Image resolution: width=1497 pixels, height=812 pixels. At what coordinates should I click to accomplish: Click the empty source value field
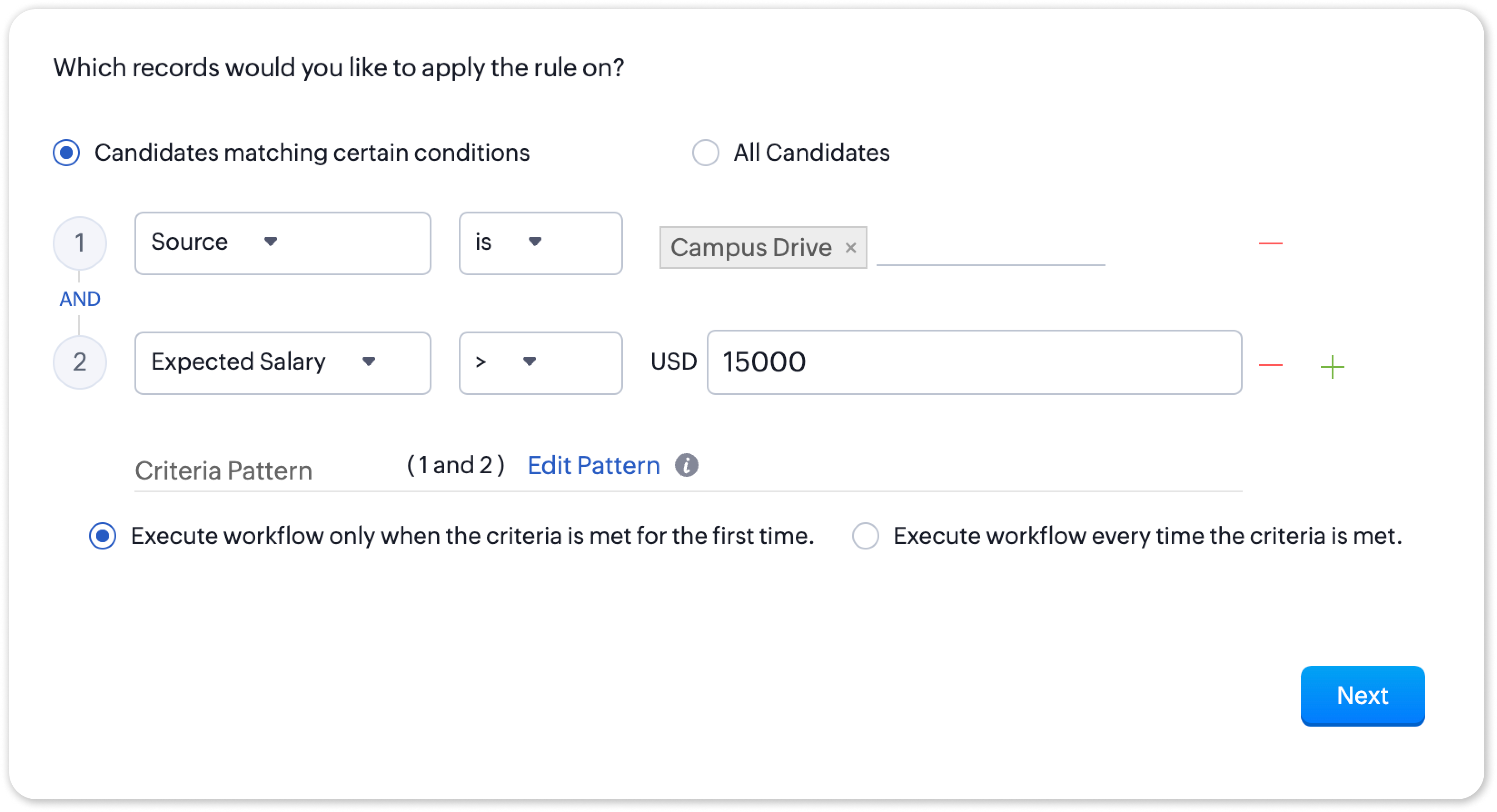(x=990, y=249)
